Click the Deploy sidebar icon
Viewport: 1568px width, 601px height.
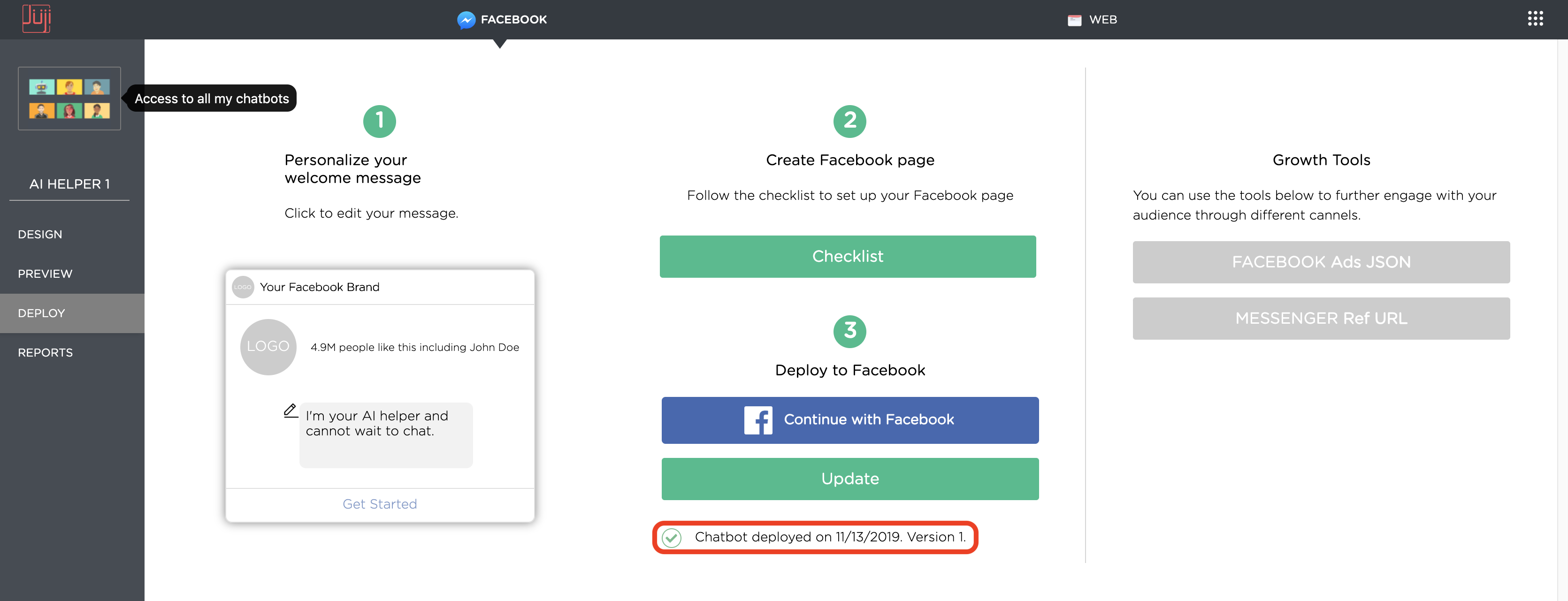[70, 312]
